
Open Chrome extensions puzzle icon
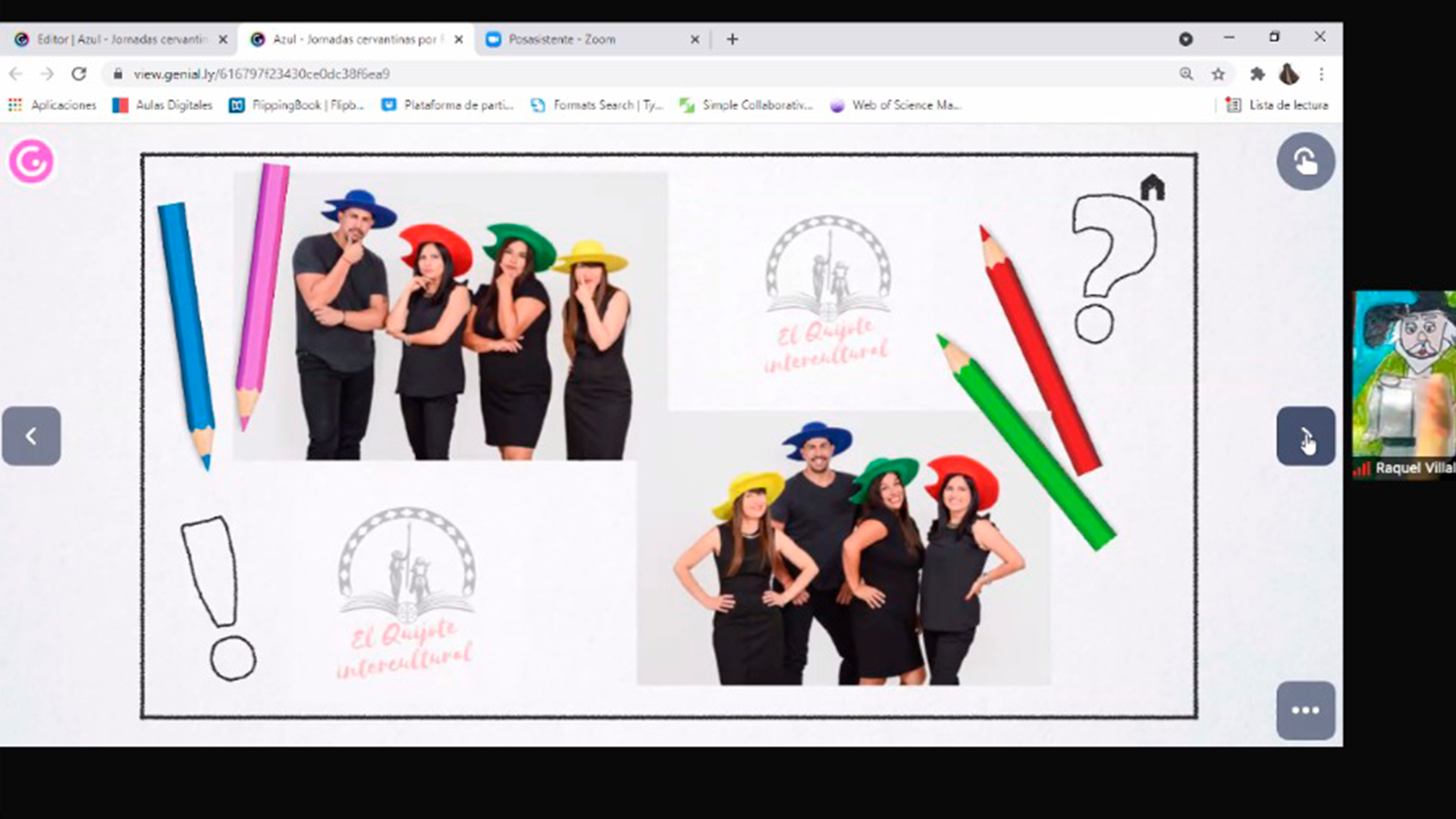[1257, 74]
